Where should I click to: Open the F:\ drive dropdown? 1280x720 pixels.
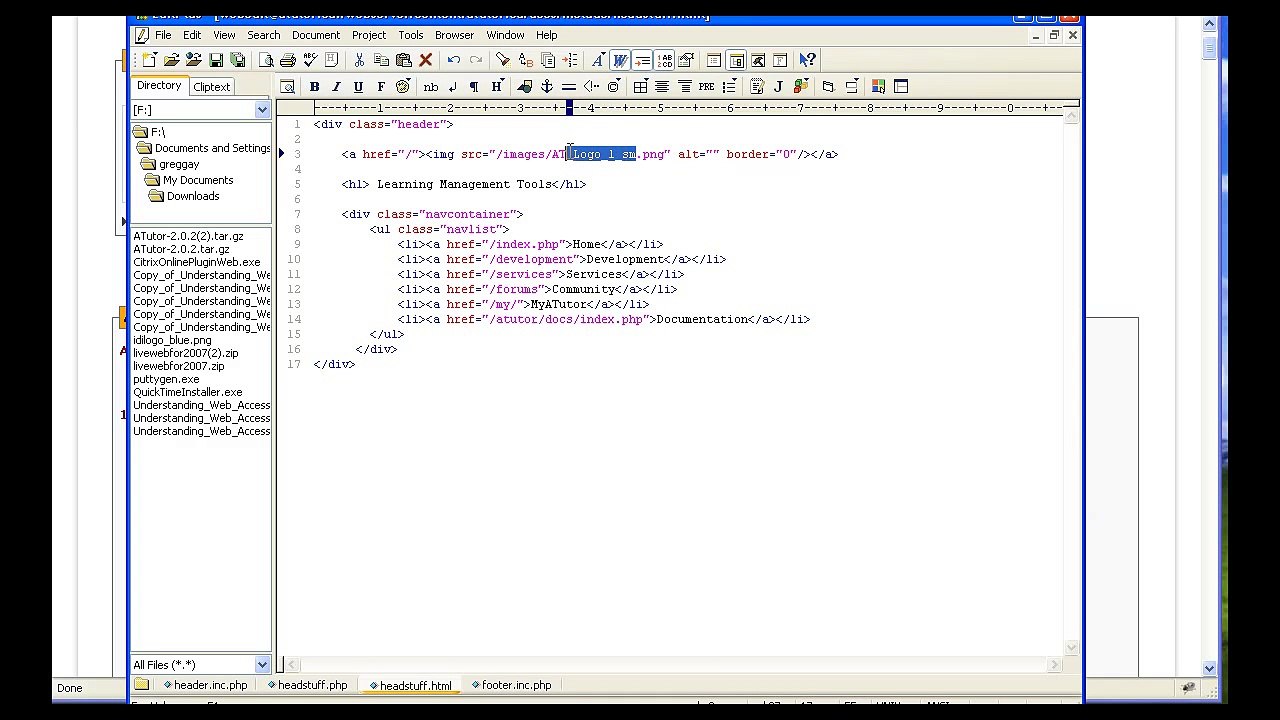(262, 110)
